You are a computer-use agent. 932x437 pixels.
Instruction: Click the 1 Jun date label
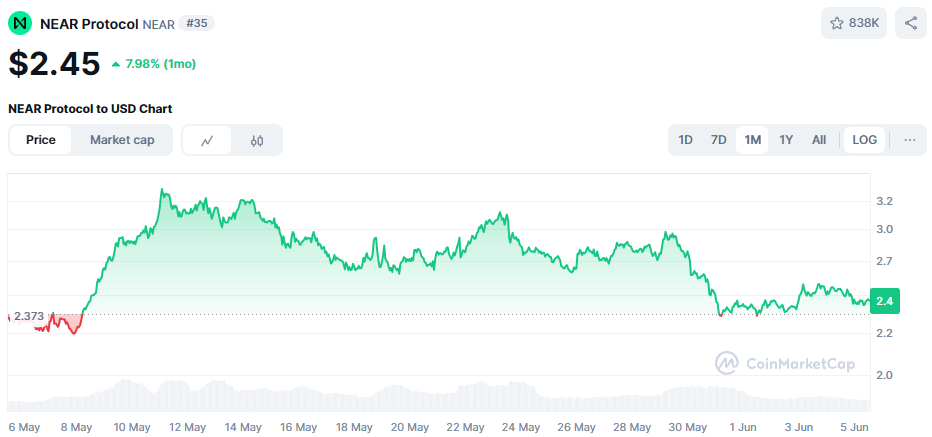click(x=743, y=427)
